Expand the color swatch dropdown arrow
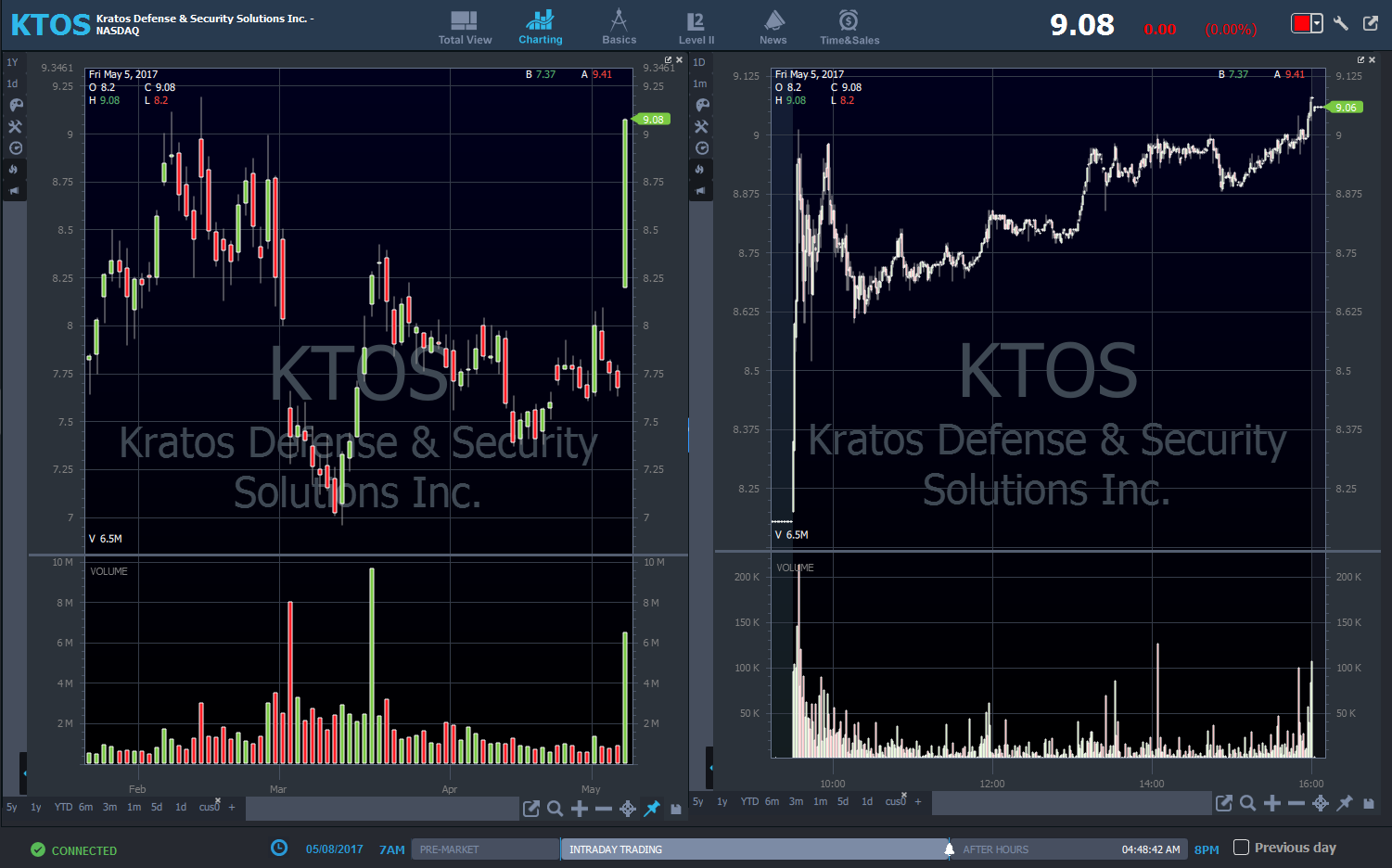1392x868 pixels. [x=1317, y=23]
